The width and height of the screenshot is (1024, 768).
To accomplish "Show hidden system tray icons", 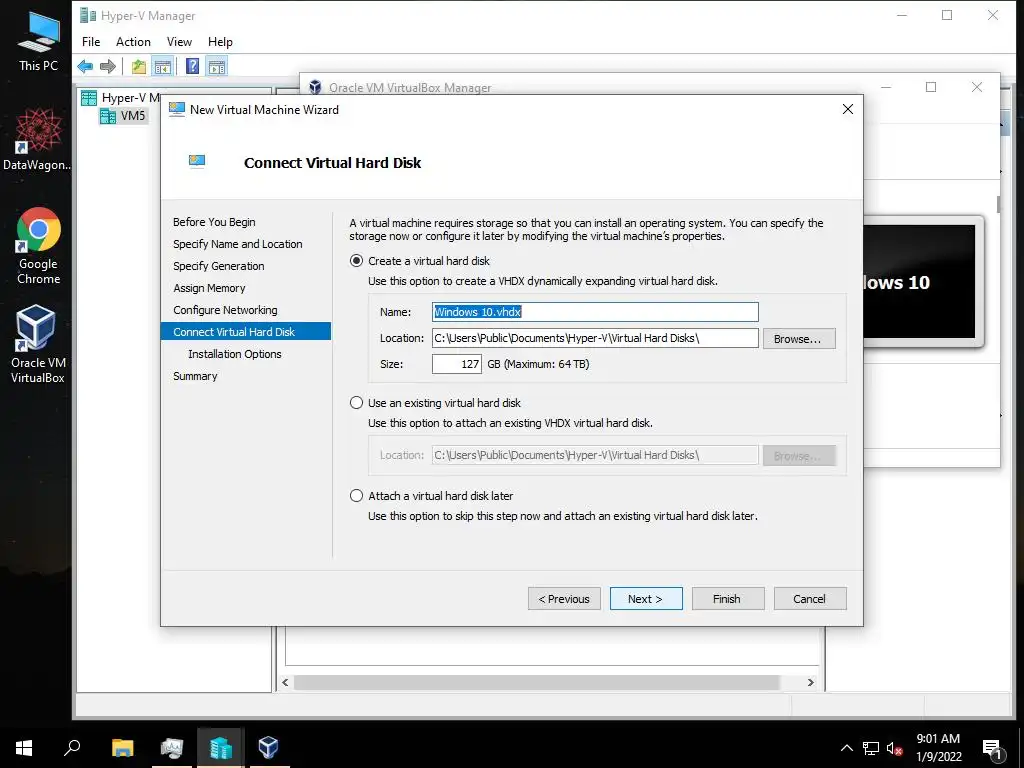I will [846, 748].
